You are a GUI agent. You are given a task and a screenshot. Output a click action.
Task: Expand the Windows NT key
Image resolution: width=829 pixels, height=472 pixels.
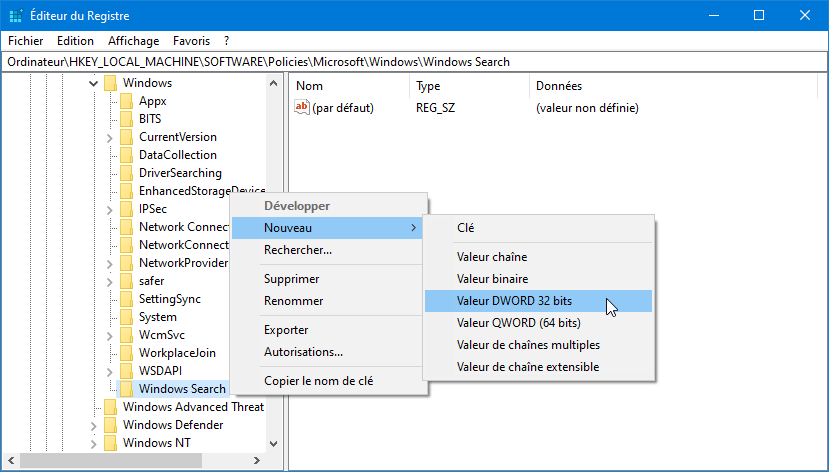pos(94,443)
